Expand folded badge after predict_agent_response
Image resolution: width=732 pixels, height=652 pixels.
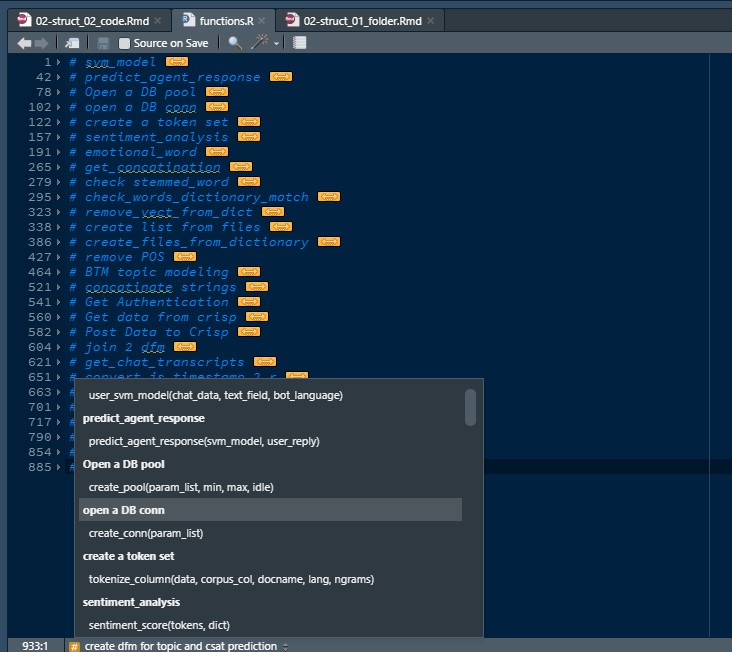pyautogui.click(x=281, y=77)
